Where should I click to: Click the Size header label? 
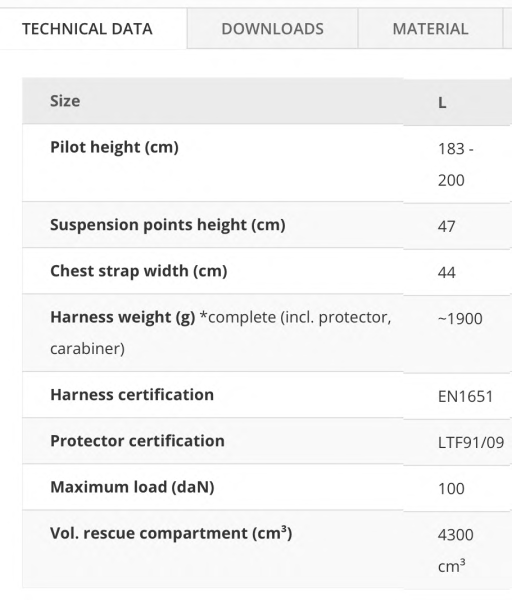tap(65, 101)
